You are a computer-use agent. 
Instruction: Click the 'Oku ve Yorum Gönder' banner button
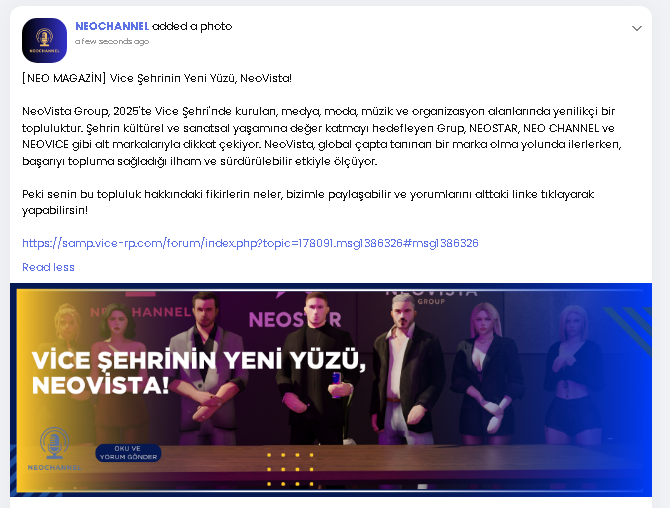tap(128, 453)
